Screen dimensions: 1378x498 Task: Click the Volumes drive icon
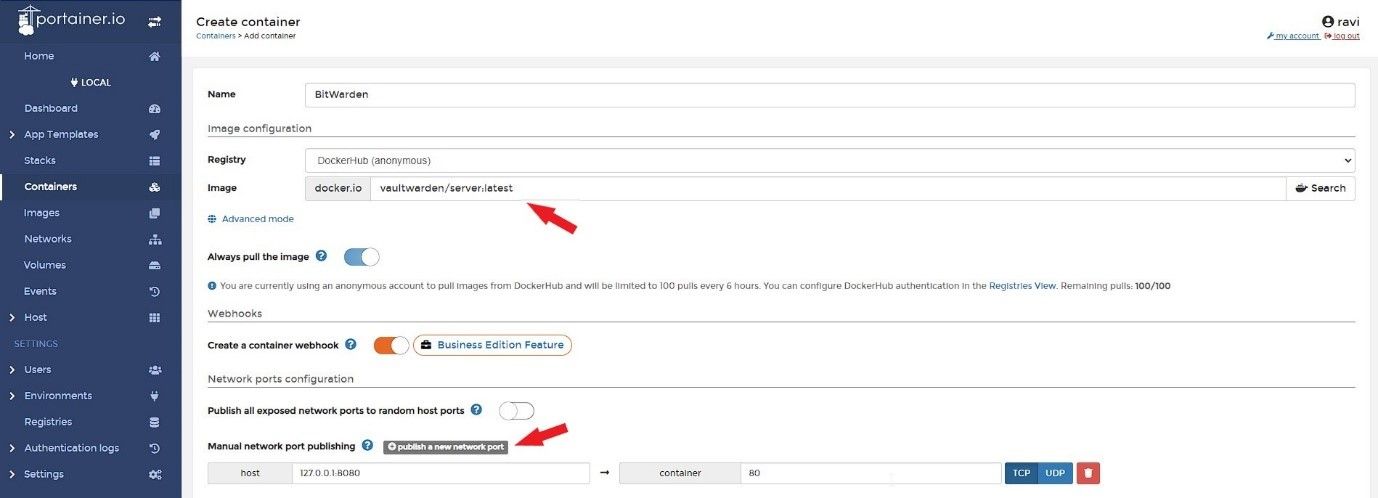(x=155, y=265)
